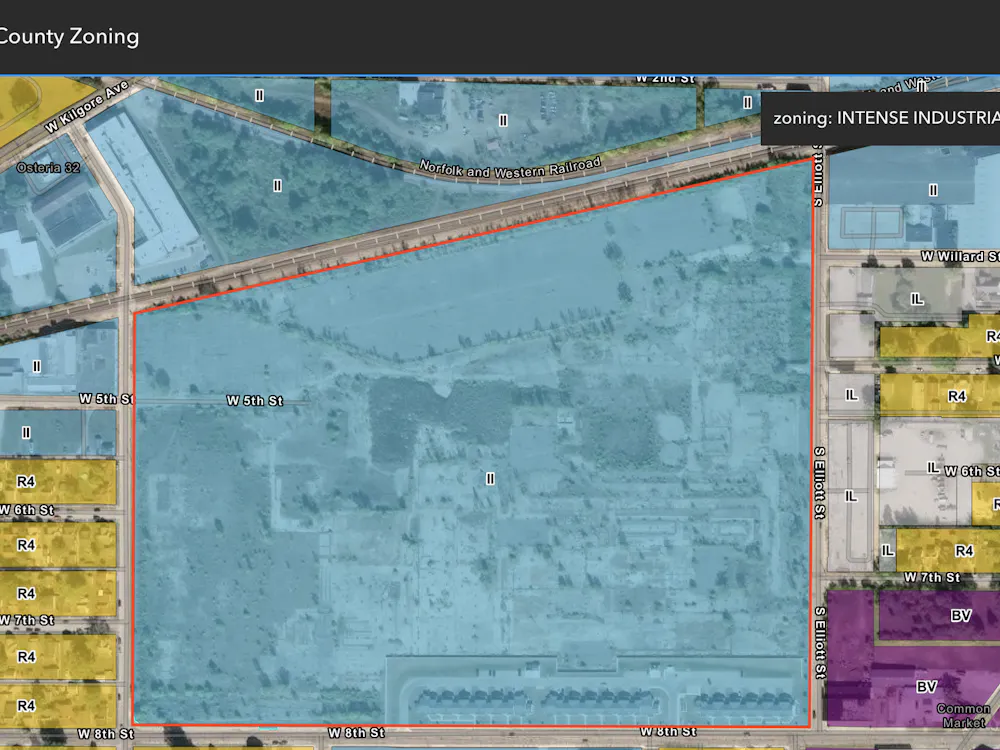Screen dimensions: 1000x750
Task: Click the County Zoning title text
Action: (69, 36)
